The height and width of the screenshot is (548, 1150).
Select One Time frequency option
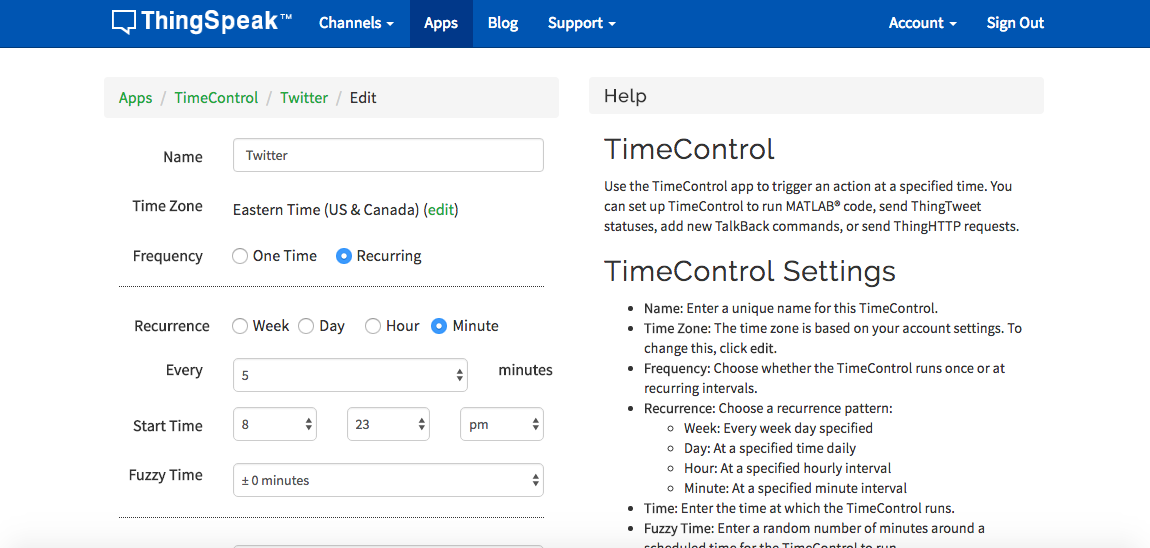coord(240,256)
